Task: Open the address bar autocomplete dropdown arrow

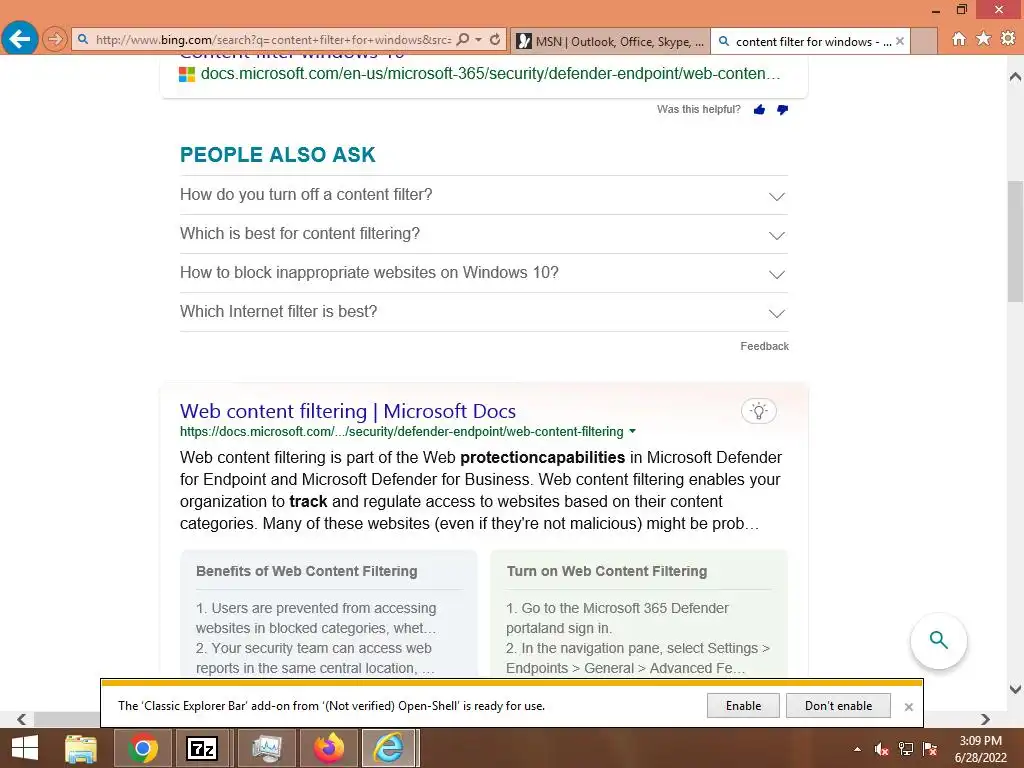Action: (x=479, y=40)
